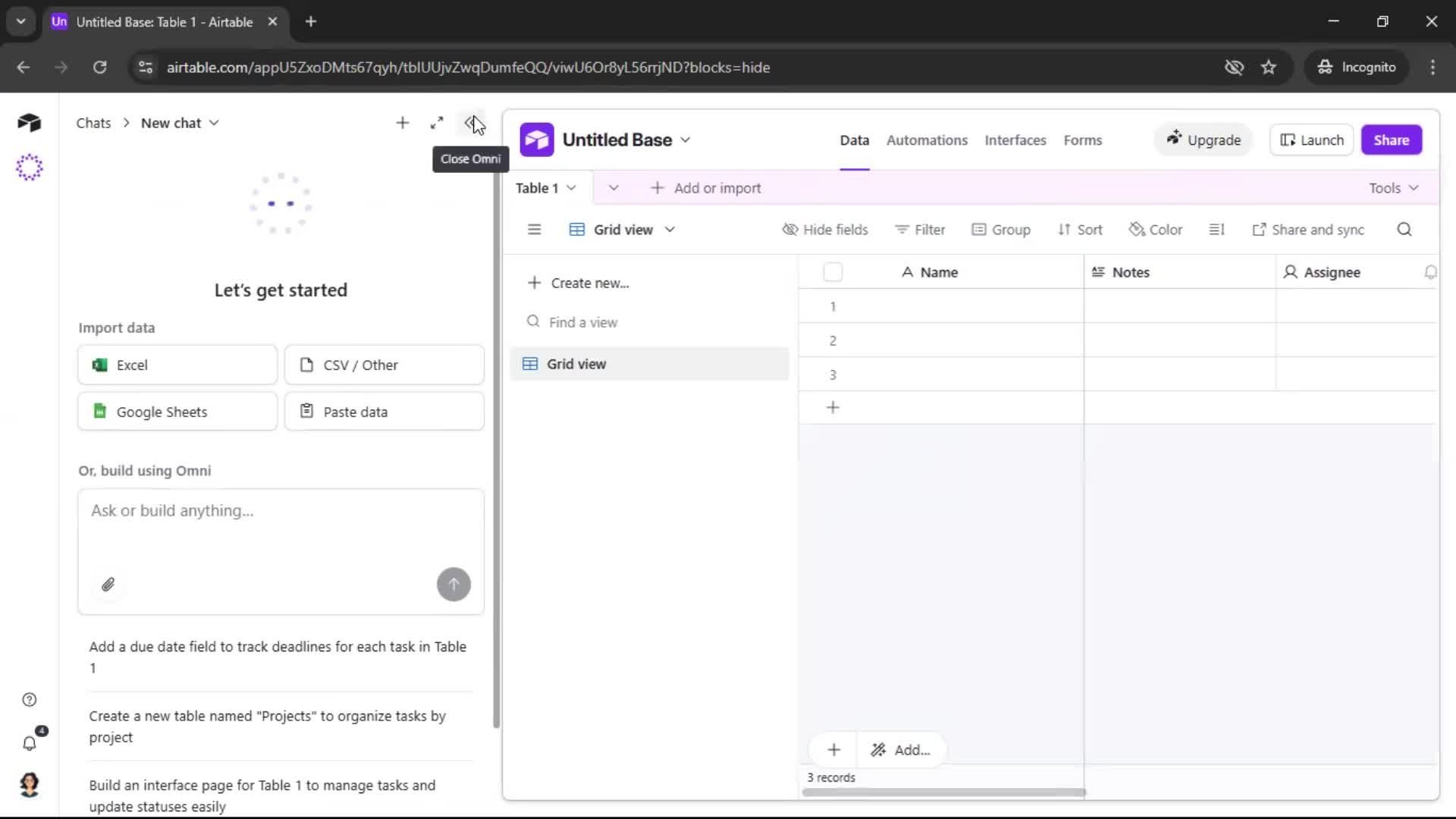
Task: Click the Paste data button
Action: 384,412
